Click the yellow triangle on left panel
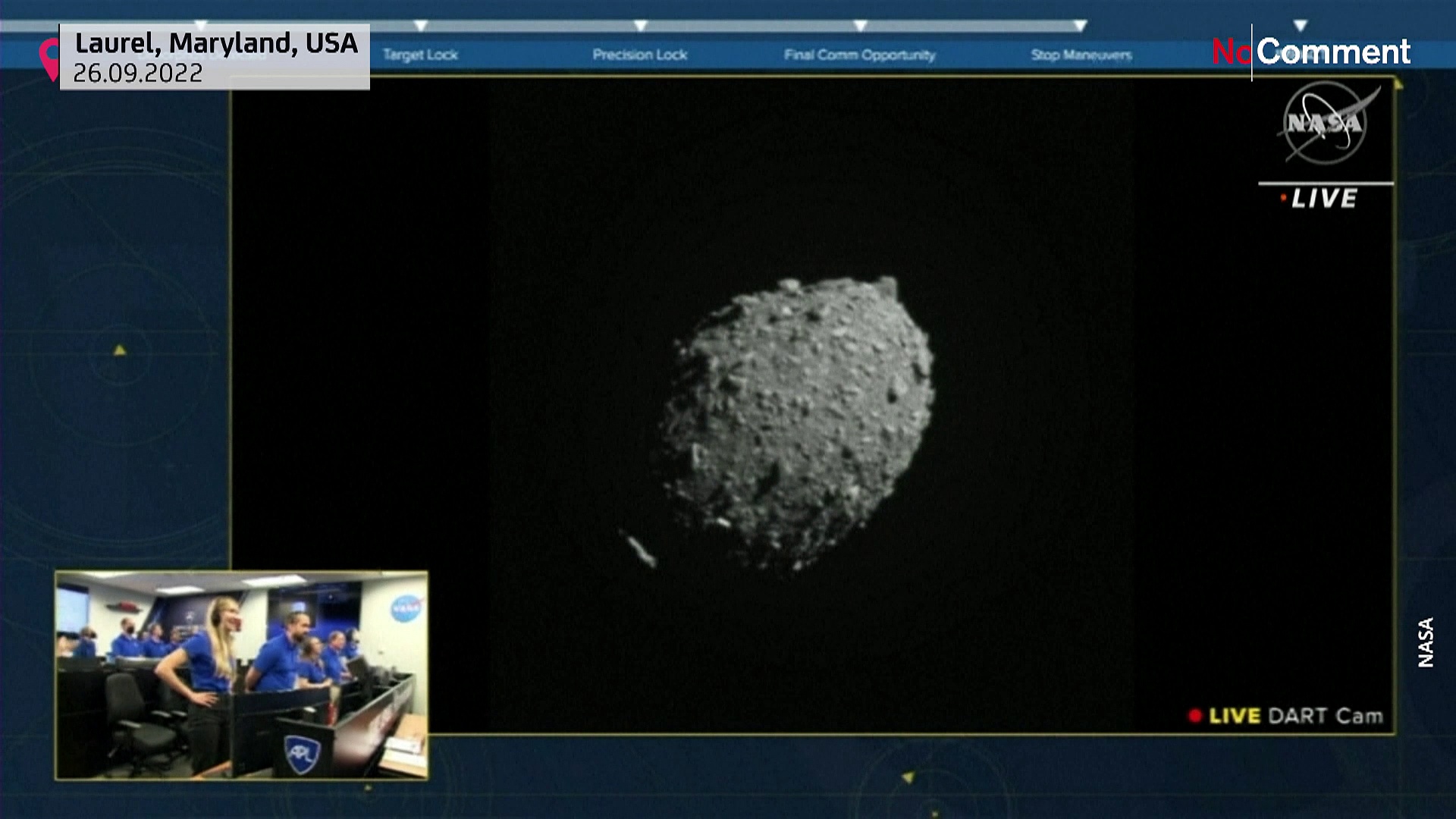 pos(120,350)
